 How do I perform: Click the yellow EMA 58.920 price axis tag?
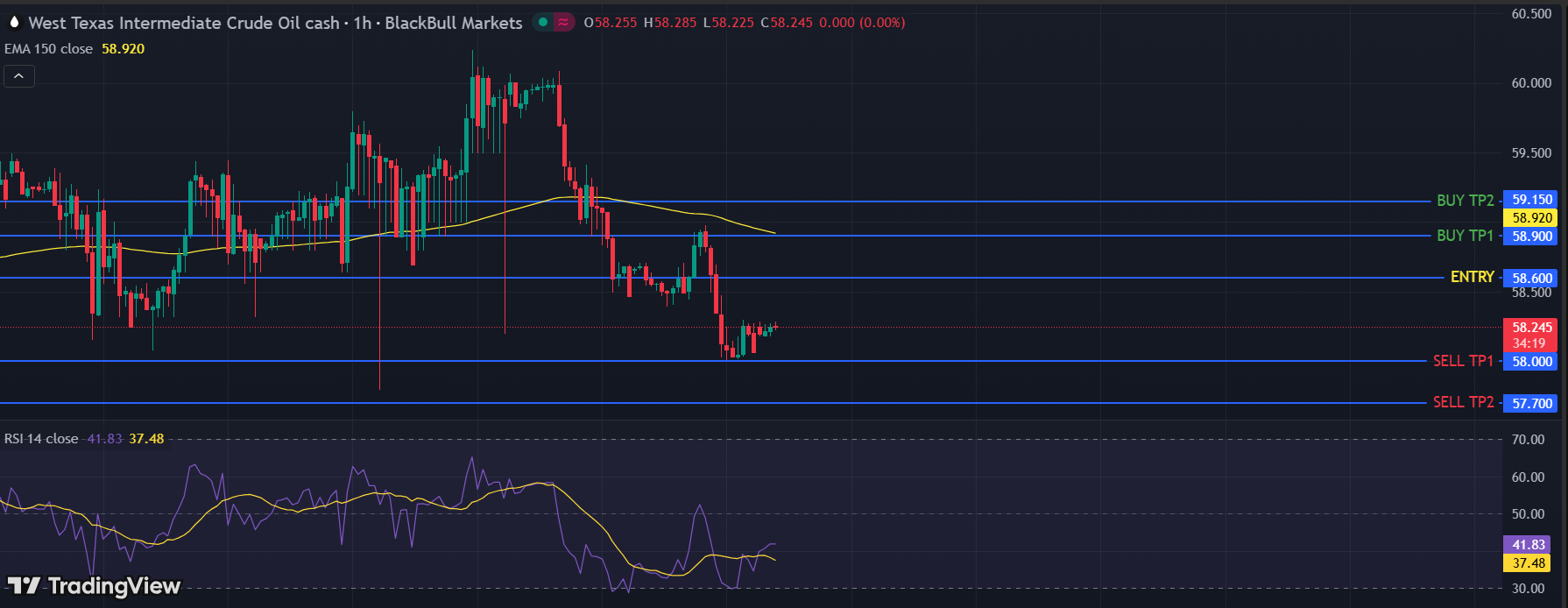pos(1531,218)
